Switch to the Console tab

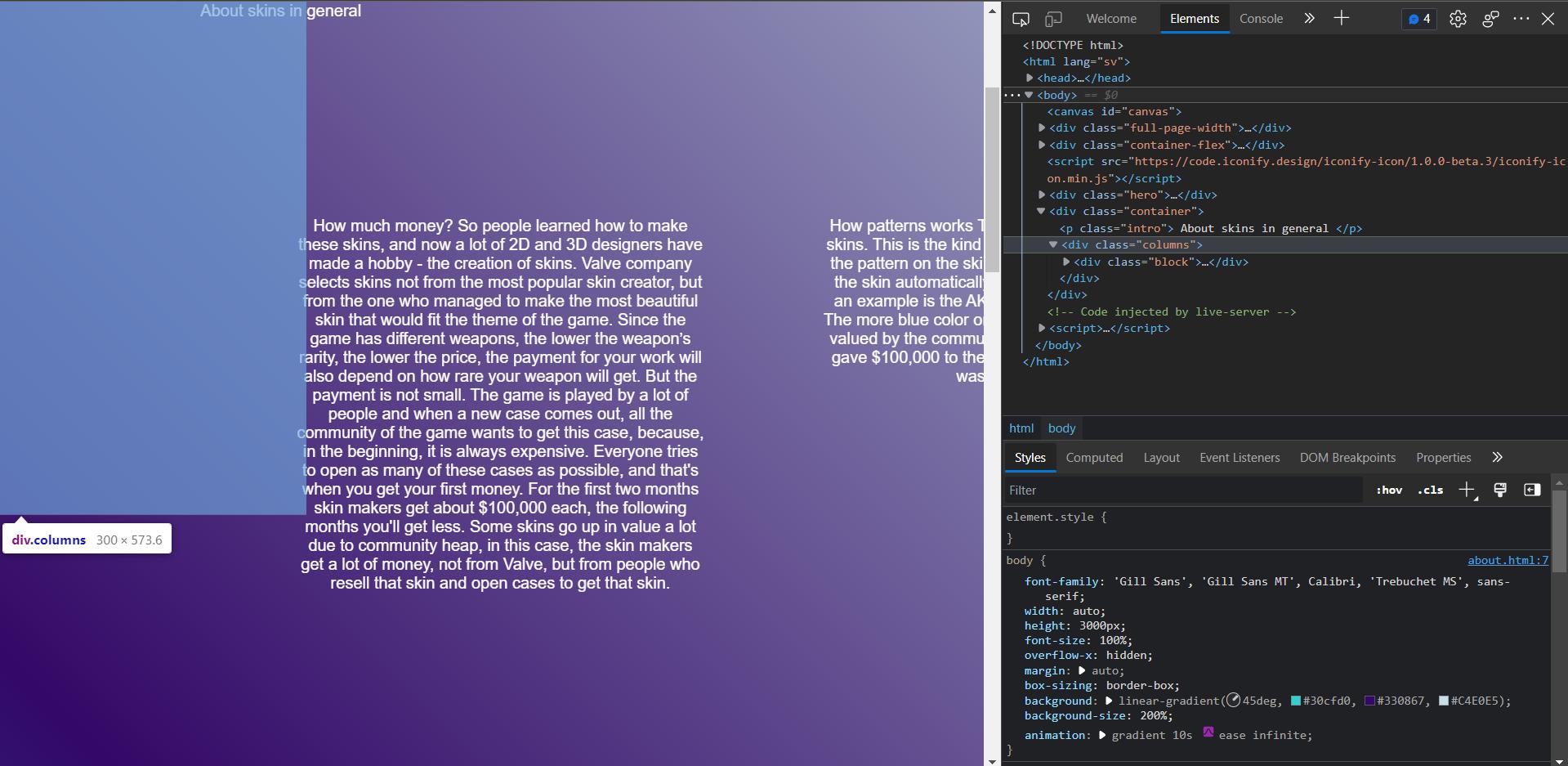tap(1261, 19)
